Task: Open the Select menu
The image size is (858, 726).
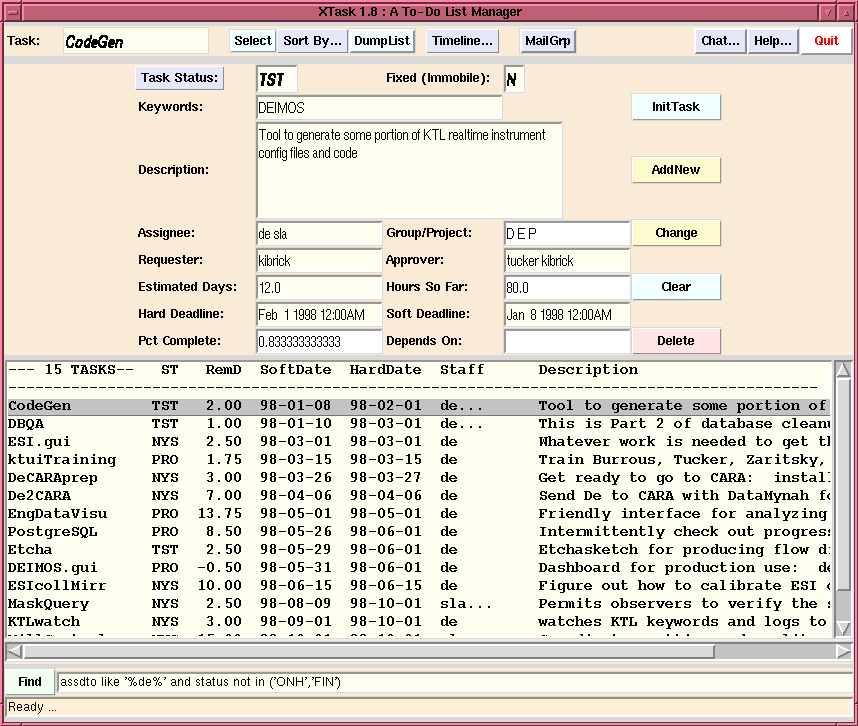Action: click(253, 41)
